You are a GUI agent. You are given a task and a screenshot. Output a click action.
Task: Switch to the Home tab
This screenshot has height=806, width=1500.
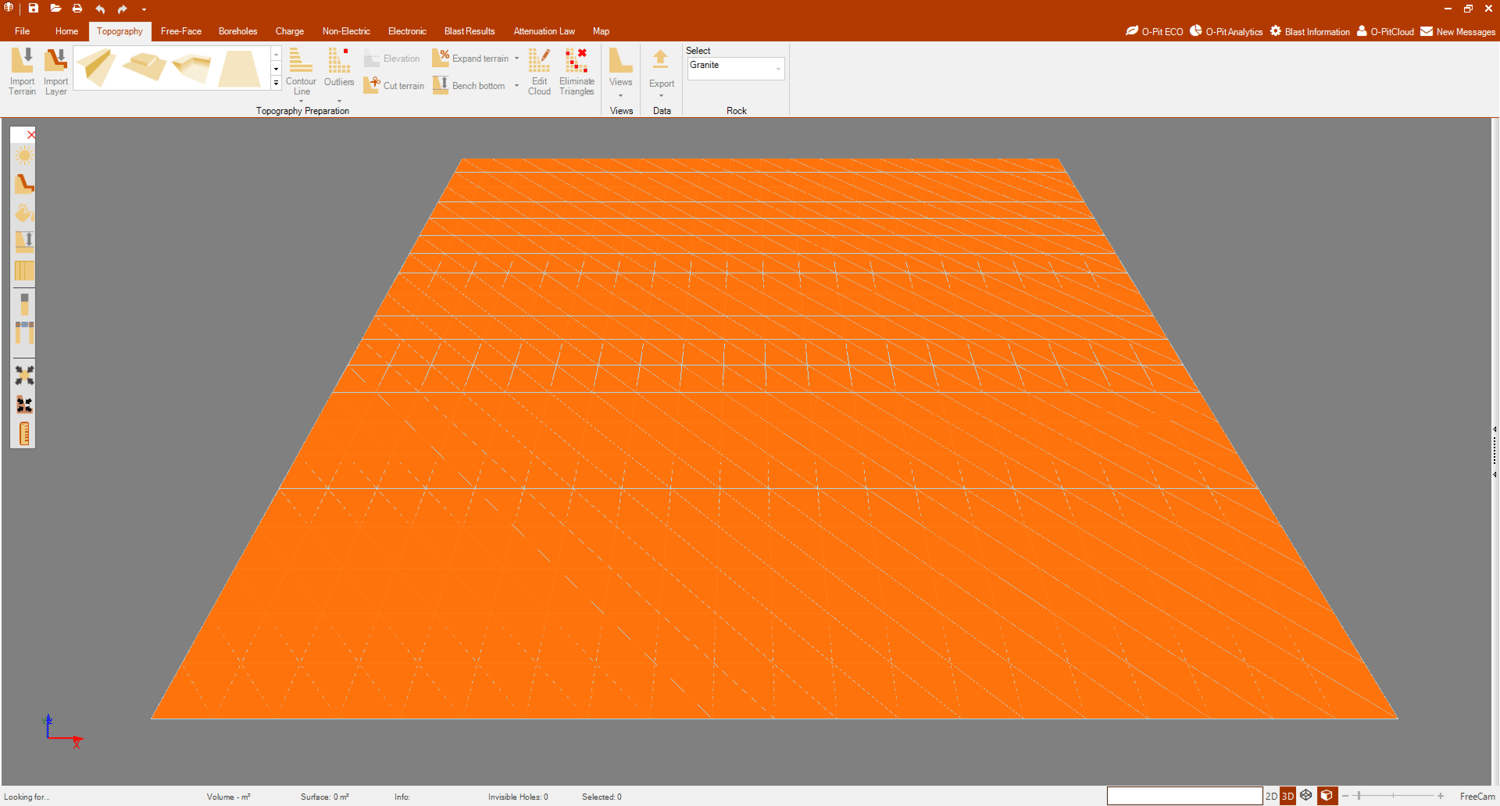click(67, 31)
